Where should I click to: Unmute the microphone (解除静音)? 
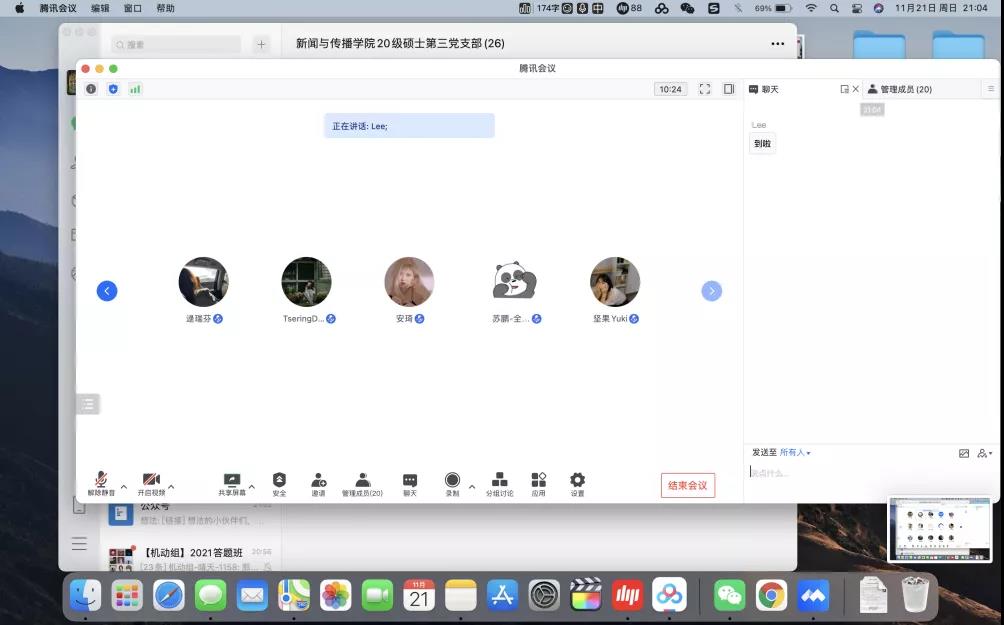tap(101, 483)
